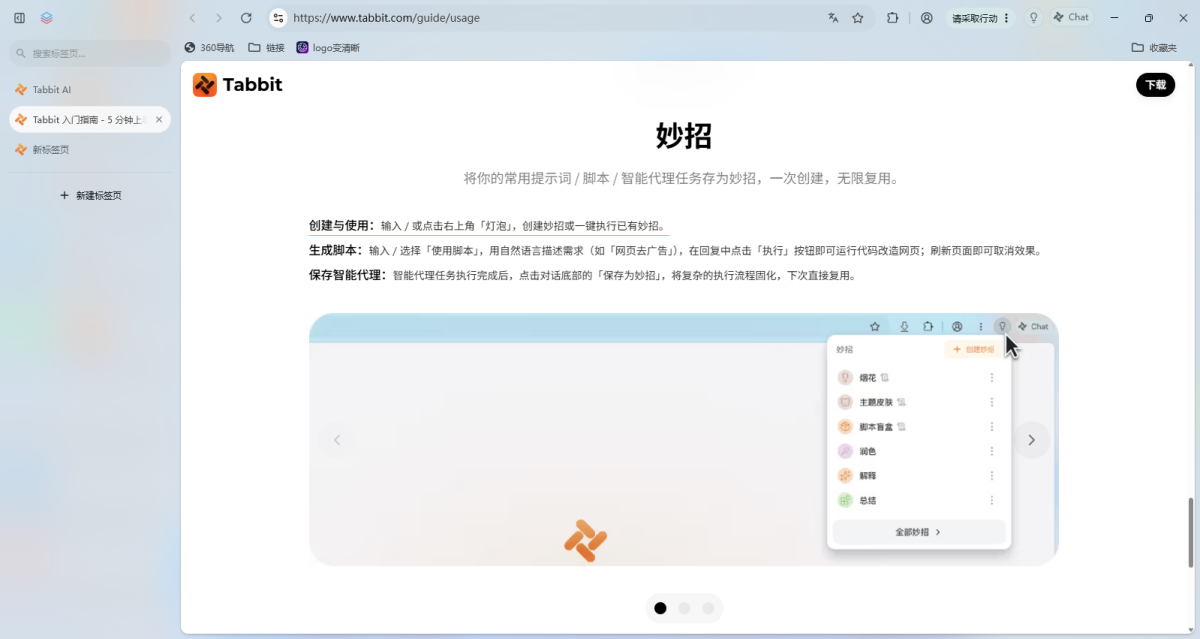Toggle the sidebar panel icon
This screenshot has width=1200, height=639.
pos(19,18)
